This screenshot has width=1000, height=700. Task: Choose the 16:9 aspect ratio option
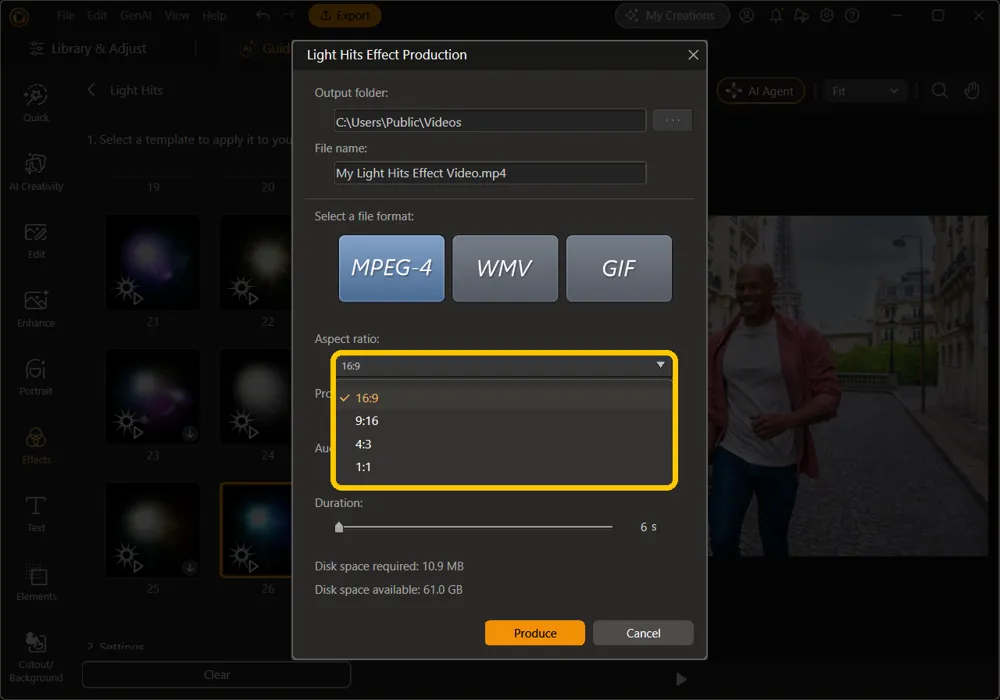tap(504, 398)
